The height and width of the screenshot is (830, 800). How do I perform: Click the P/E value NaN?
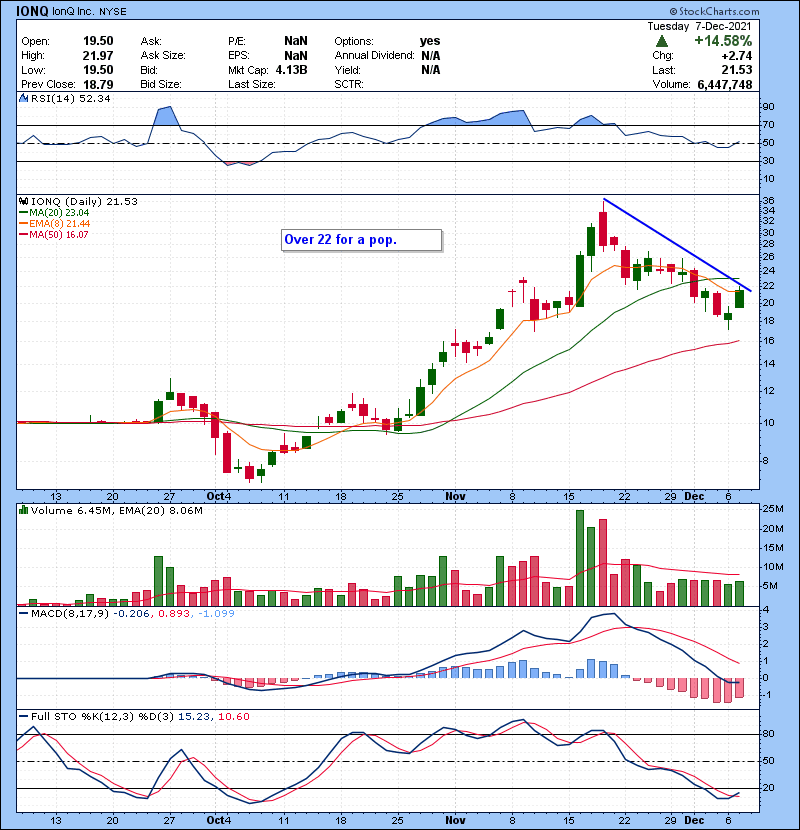[295, 41]
